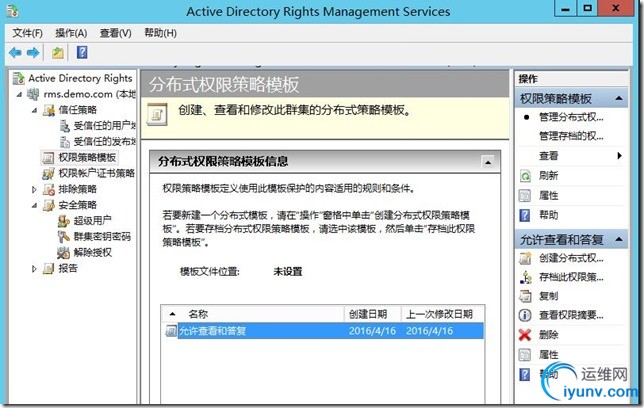Collapse the 权限策略模板 actions group
This screenshot has width=644, height=408.
[619, 99]
